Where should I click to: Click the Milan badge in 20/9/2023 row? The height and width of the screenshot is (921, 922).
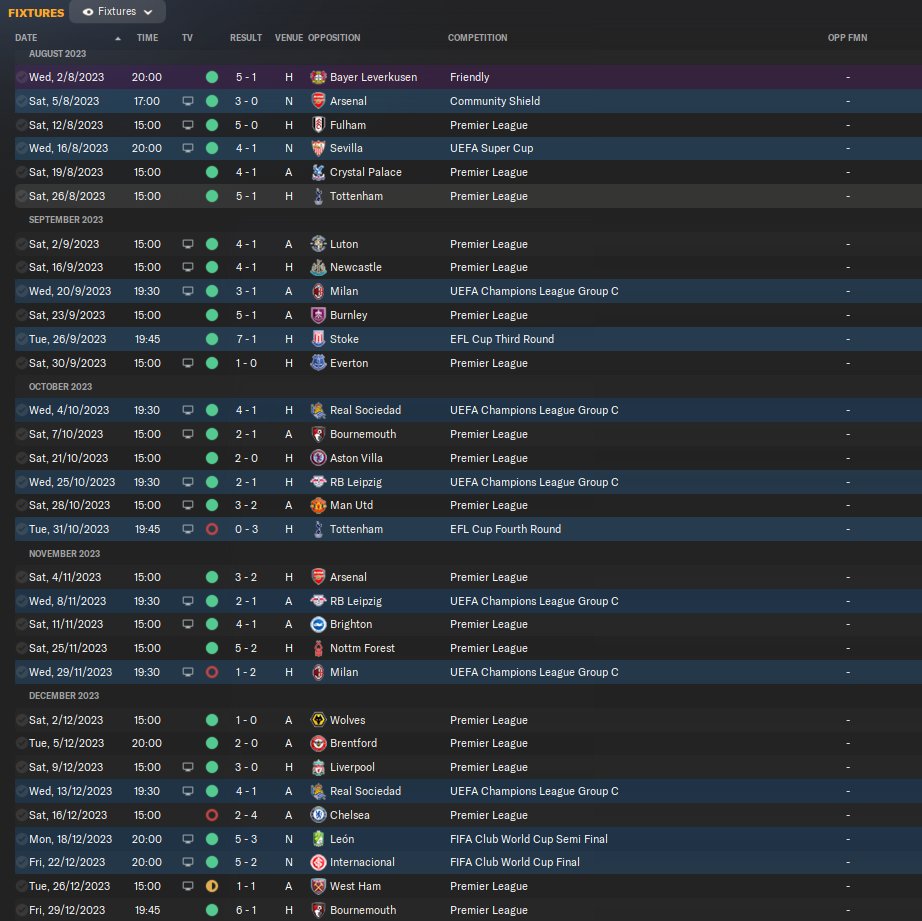click(x=318, y=291)
